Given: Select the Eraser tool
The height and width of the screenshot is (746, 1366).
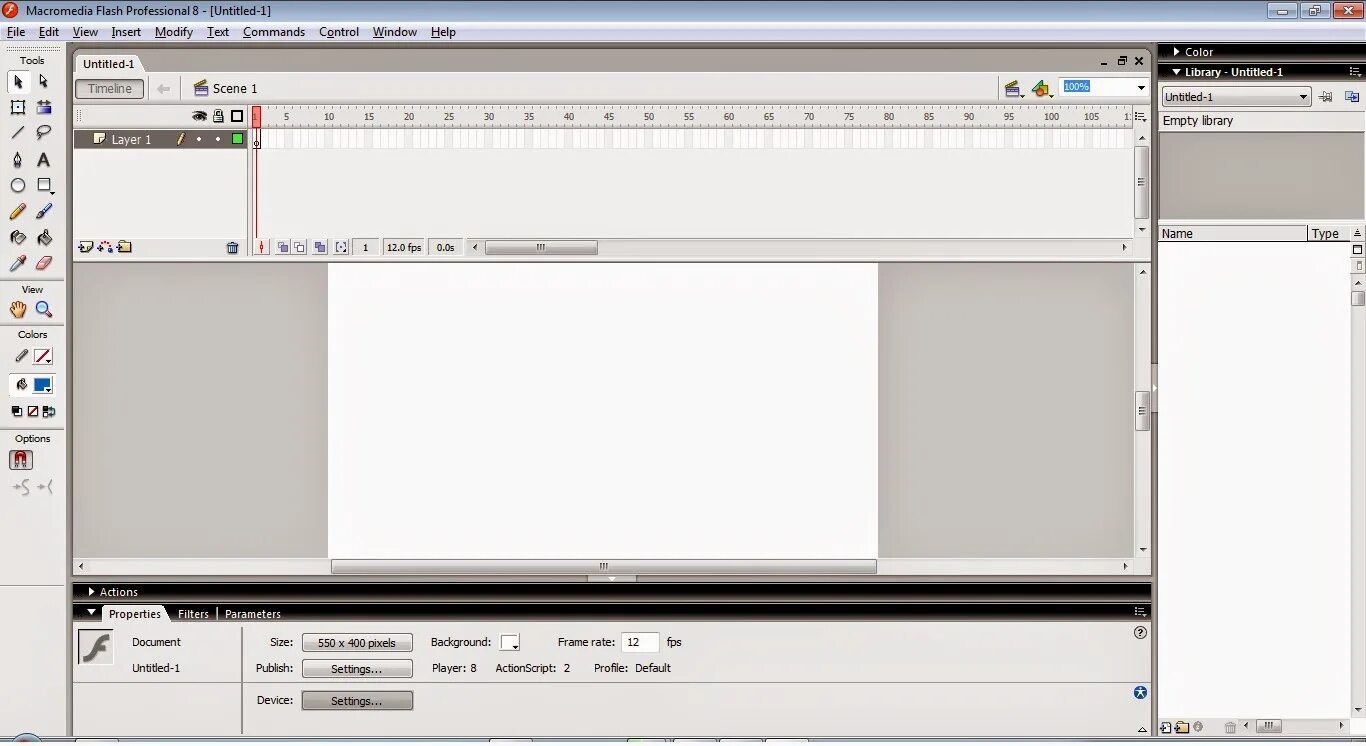Looking at the screenshot, I should 44,264.
